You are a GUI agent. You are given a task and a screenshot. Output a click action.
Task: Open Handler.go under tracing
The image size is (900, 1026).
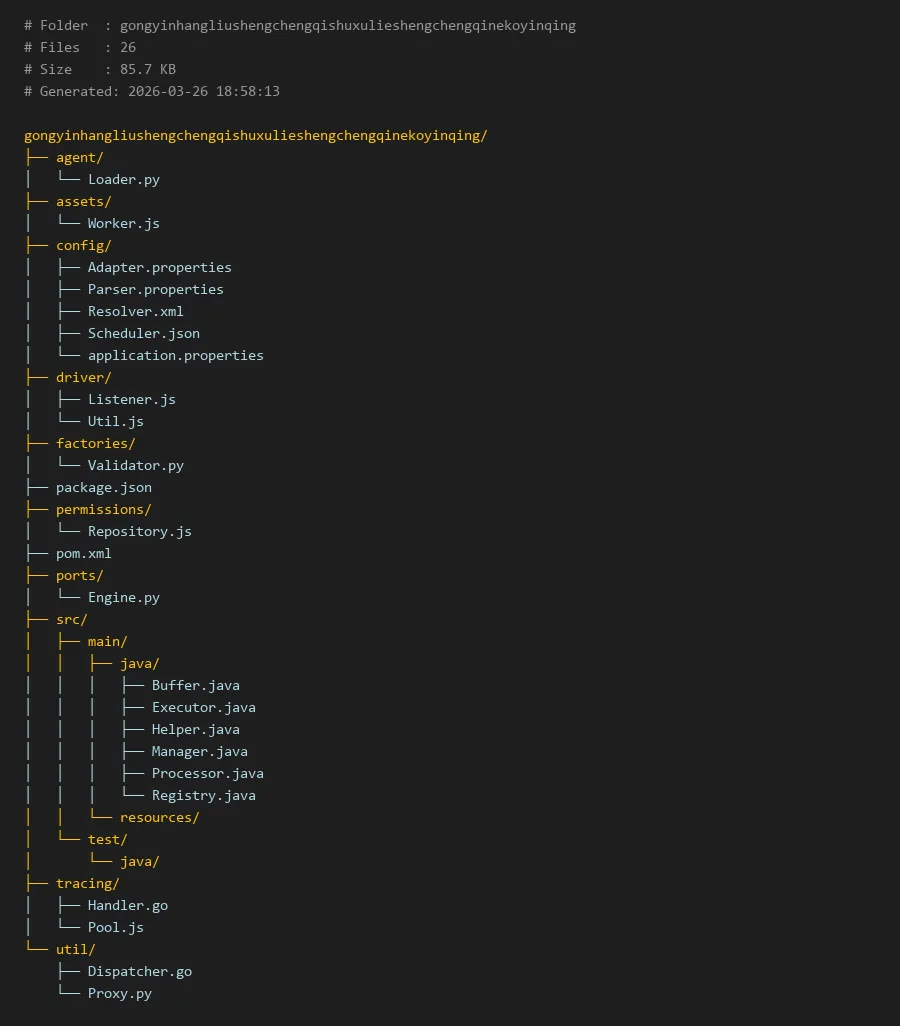point(127,905)
